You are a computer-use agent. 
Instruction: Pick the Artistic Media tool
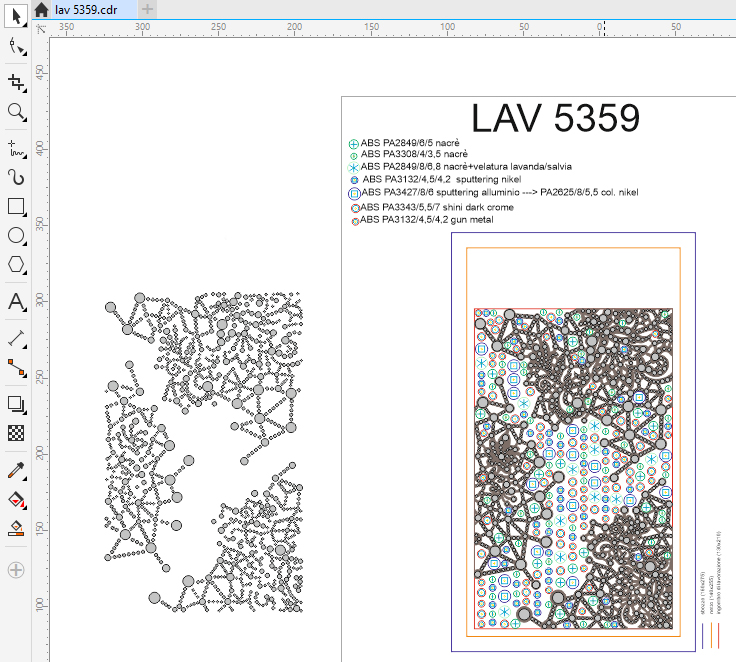click(x=16, y=177)
